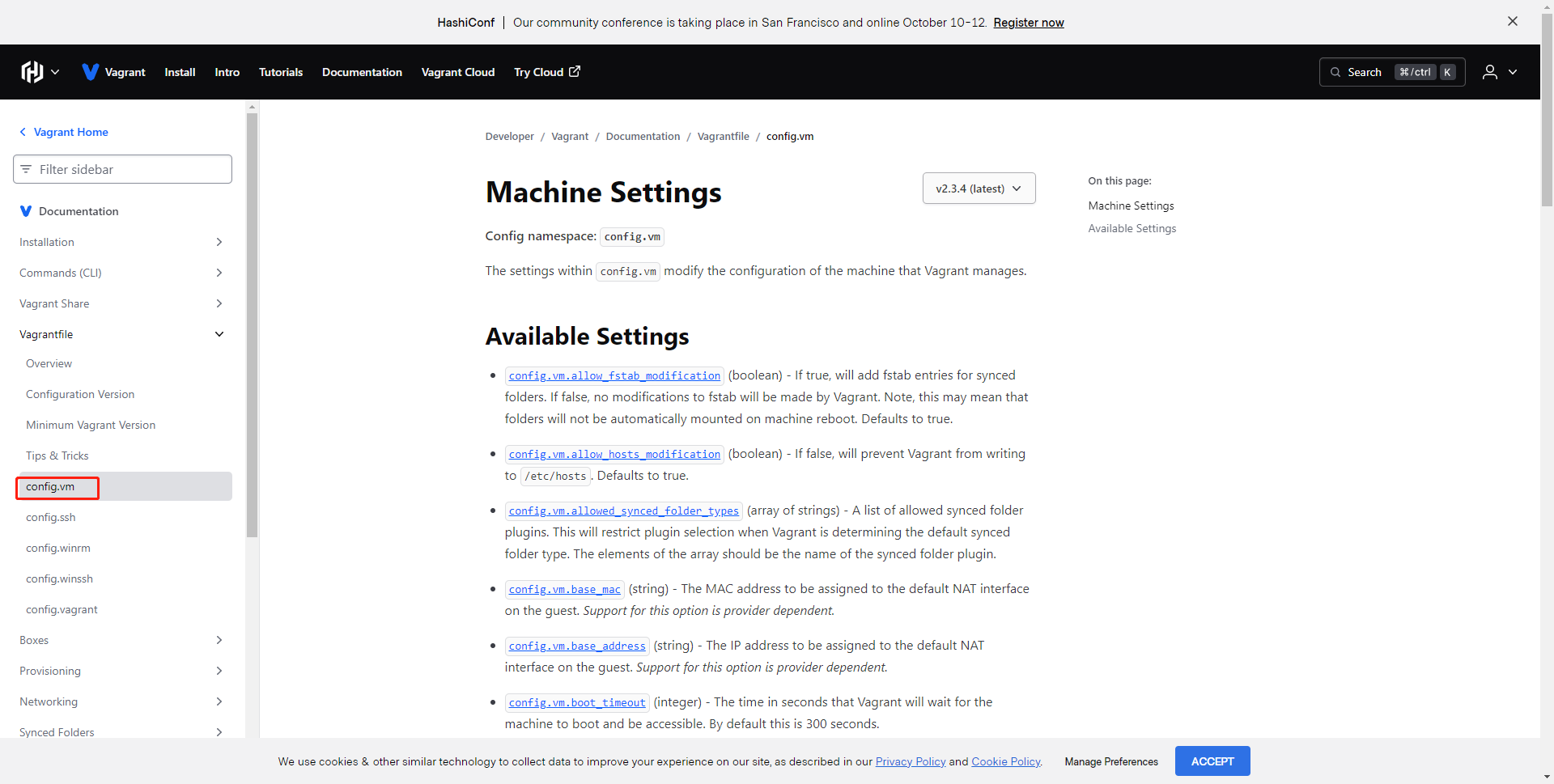Click the page scrollbar thumb
1554x784 pixels.
point(1547,110)
